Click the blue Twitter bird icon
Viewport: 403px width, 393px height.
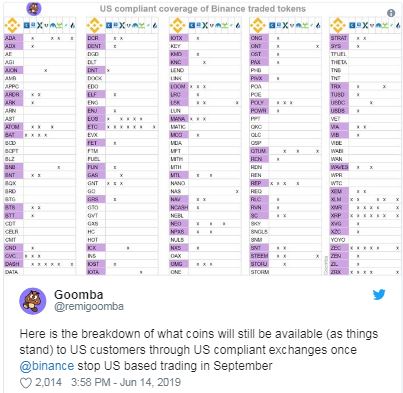click(379, 295)
